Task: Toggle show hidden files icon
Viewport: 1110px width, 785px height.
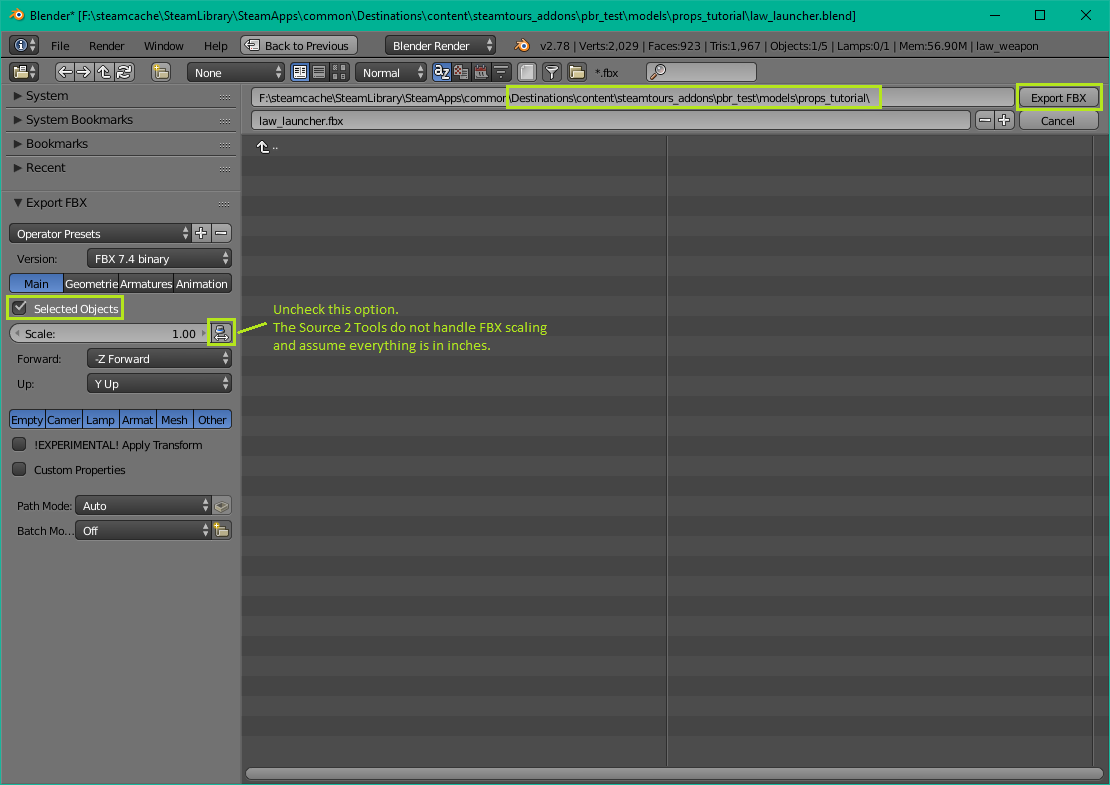Action: (527, 72)
